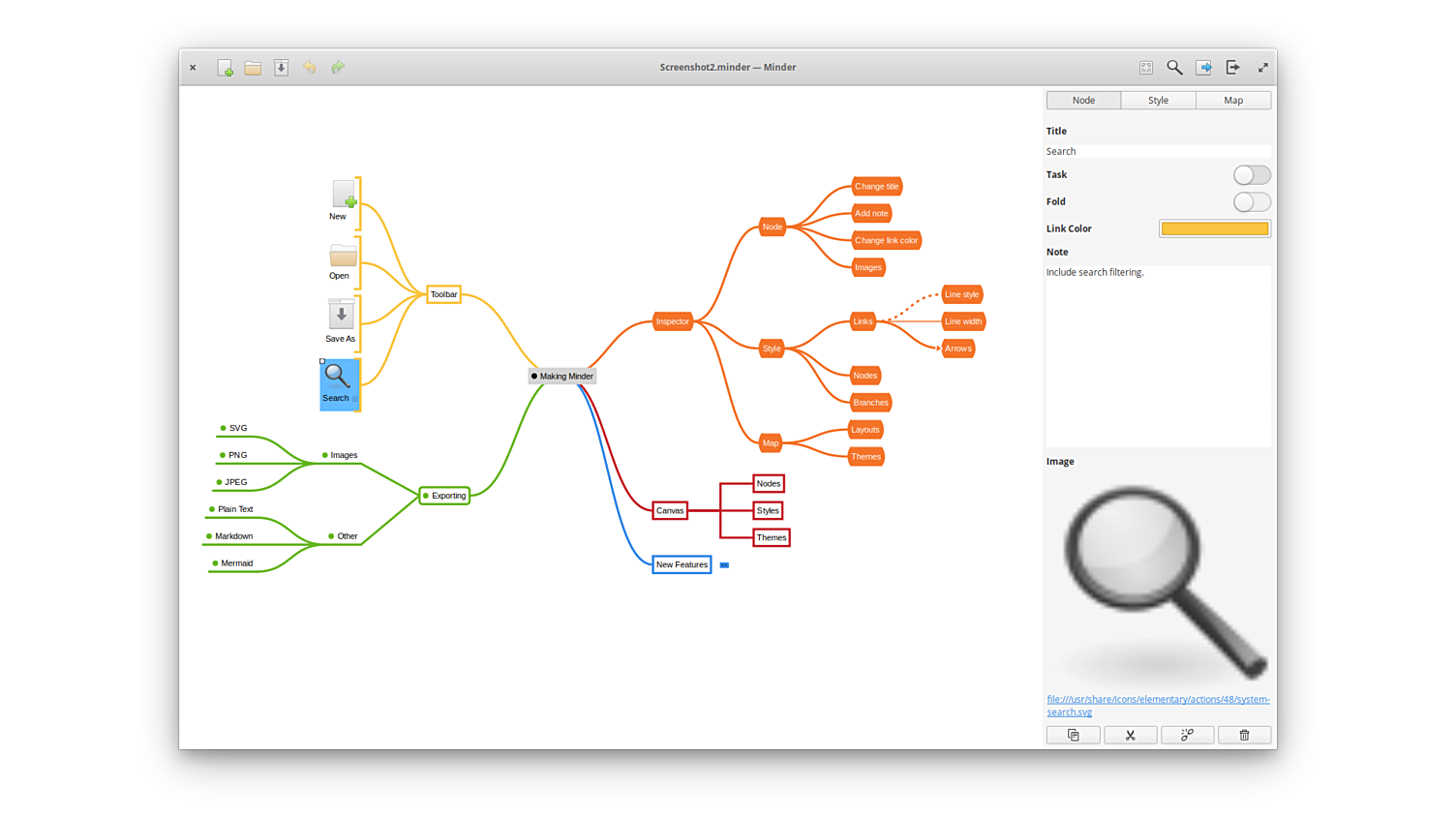Delete the node using the trash button
This screenshot has height=819, width=1456.
point(1244,736)
